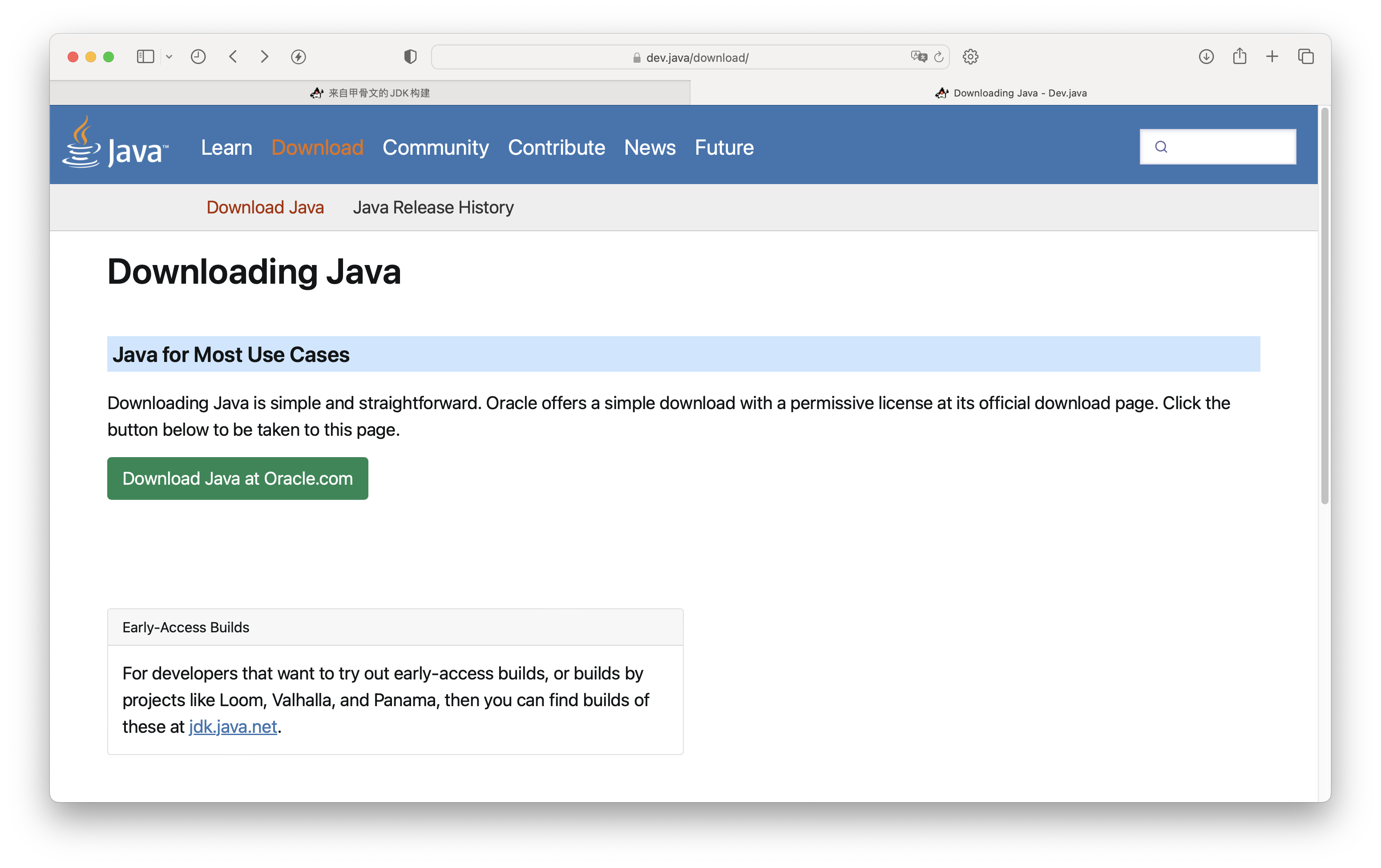Image resolution: width=1381 pixels, height=868 pixels.
Task: Expand the sidebar options chevron
Action: click(169, 57)
